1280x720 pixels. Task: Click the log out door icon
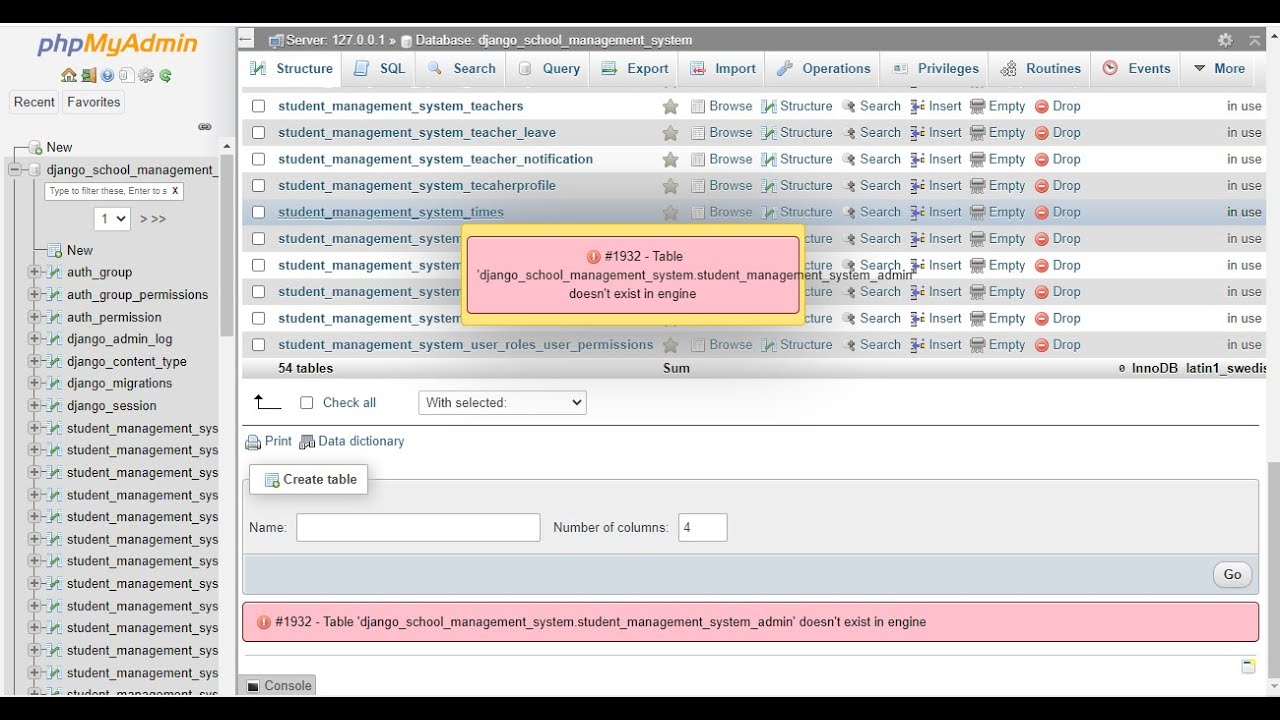click(89, 75)
